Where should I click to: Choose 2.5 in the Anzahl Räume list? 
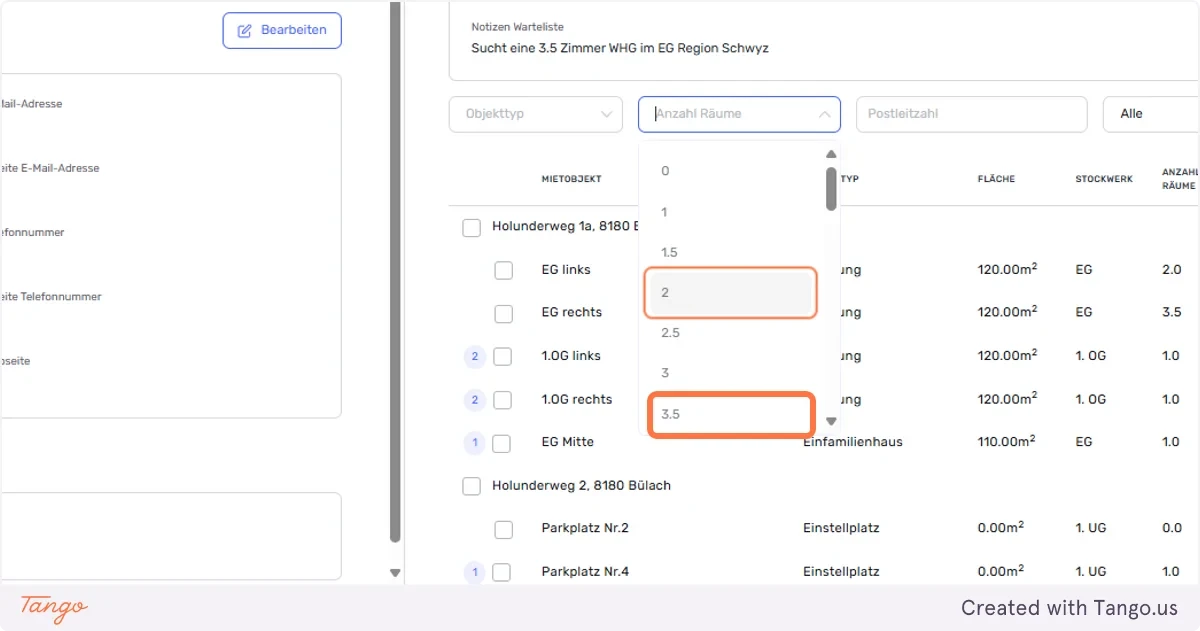click(732, 332)
